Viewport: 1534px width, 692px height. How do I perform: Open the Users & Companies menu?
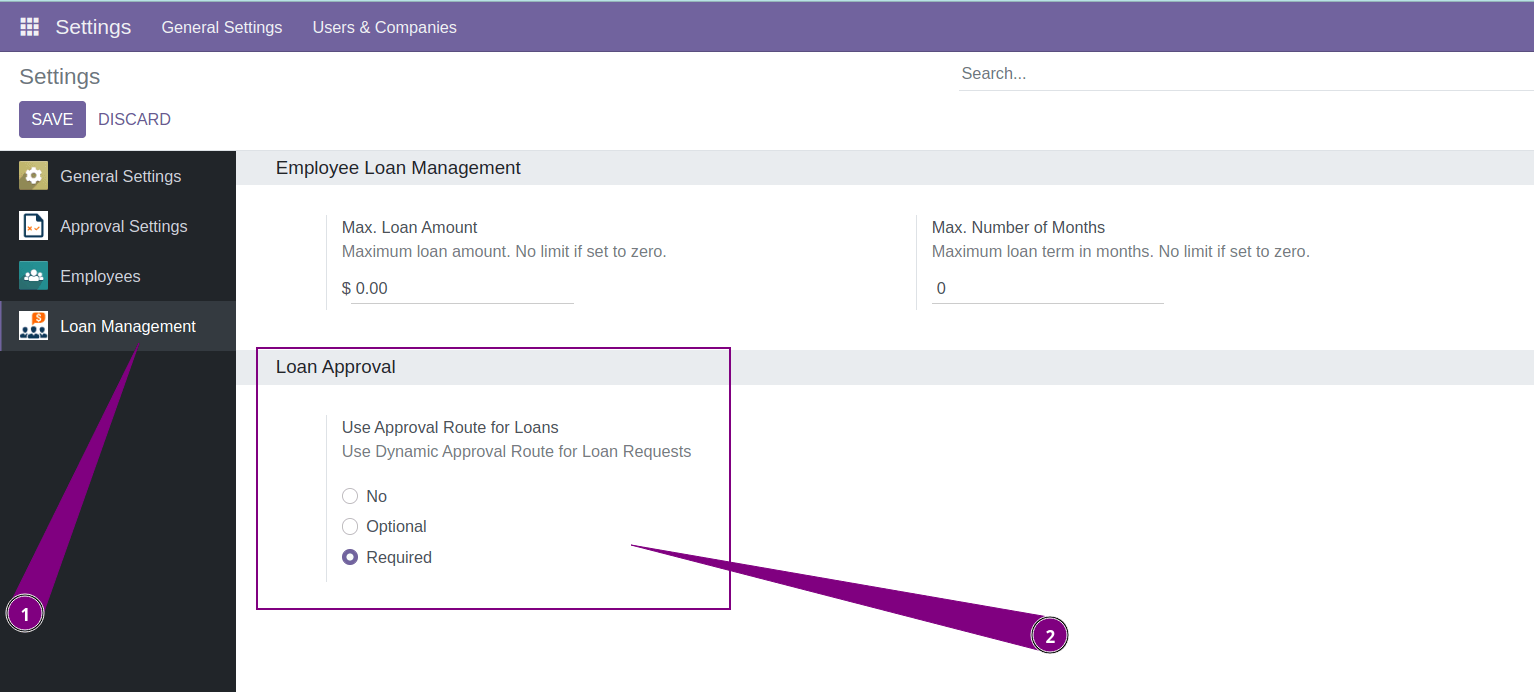tap(384, 27)
